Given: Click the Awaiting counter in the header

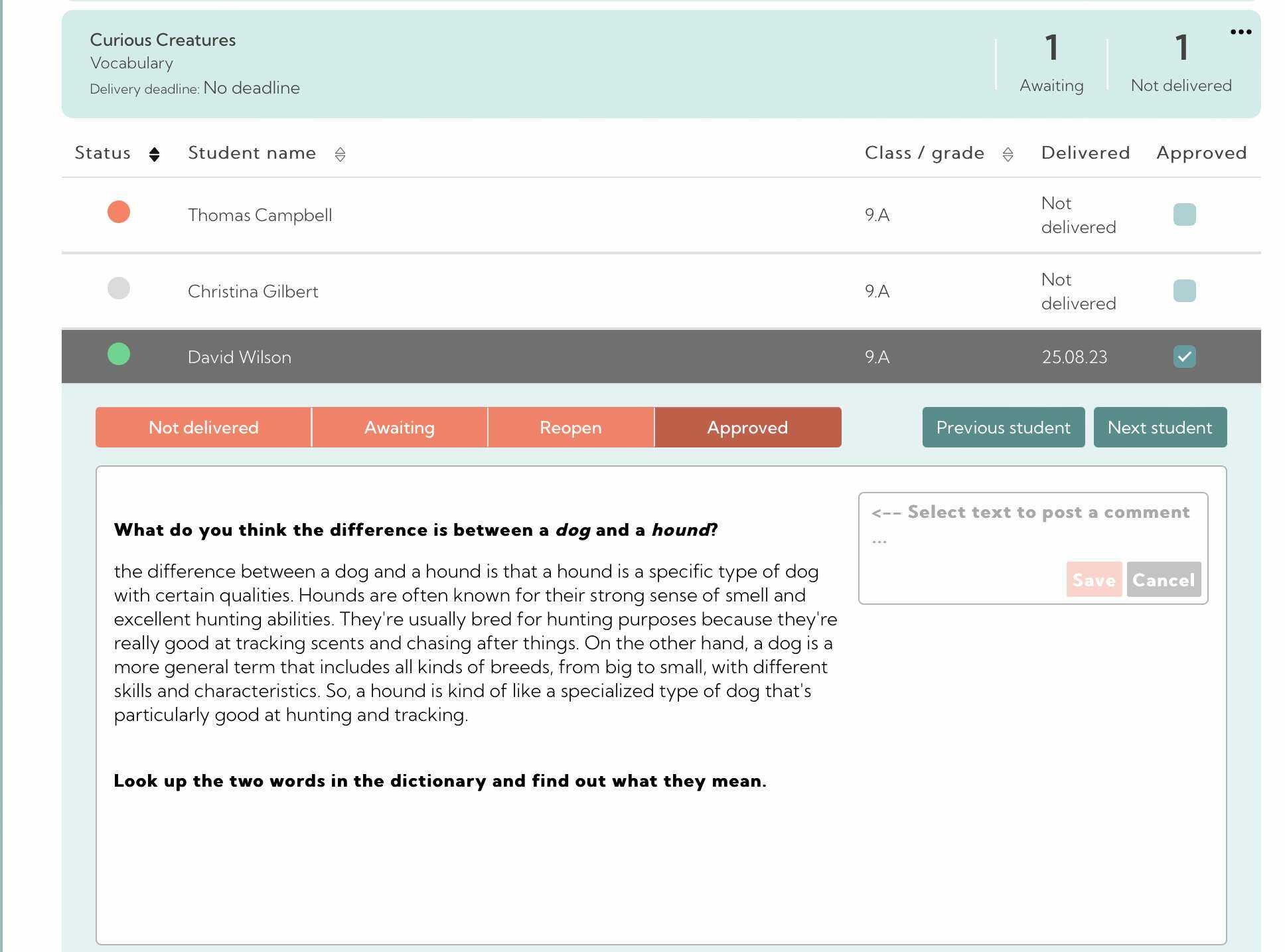Looking at the screenshot, I should pos(1051,63).
